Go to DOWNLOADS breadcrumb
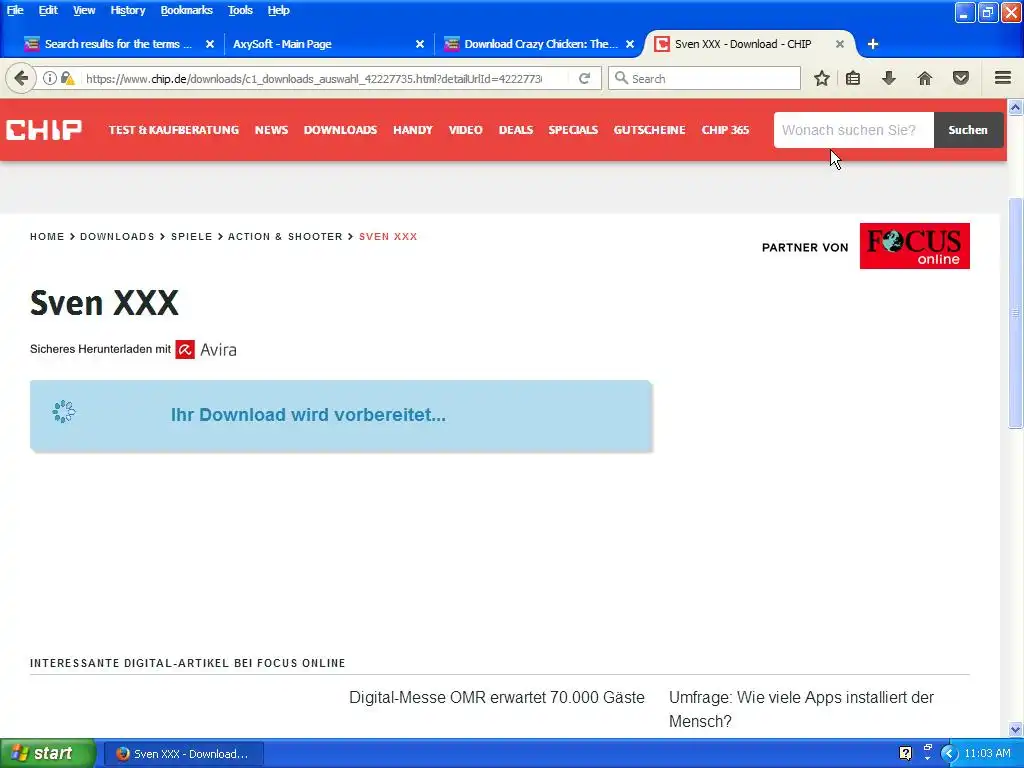This screenshot has width=1024, height=768. click(117, 236)
